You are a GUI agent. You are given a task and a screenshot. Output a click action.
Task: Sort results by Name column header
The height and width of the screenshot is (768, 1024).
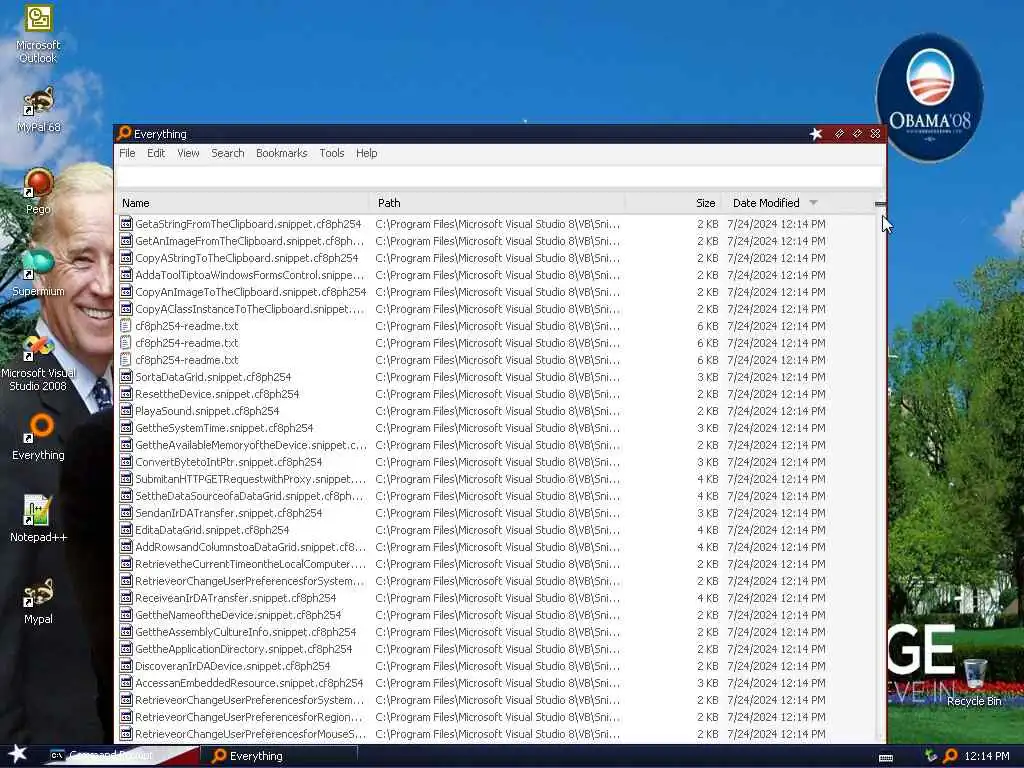242,203
